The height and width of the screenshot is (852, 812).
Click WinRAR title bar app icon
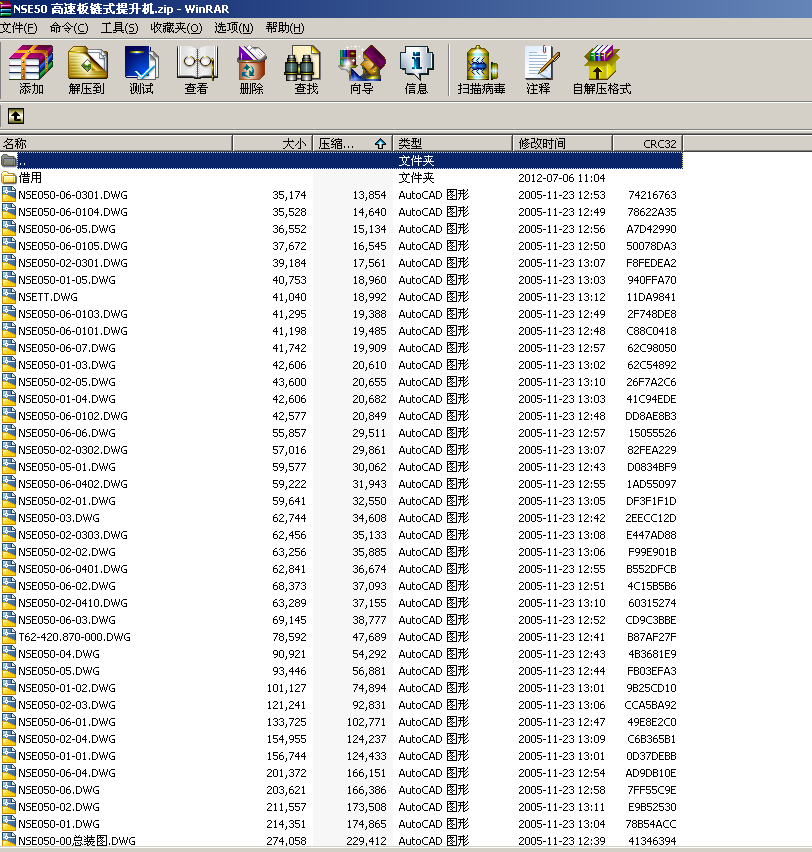point(5,9)
